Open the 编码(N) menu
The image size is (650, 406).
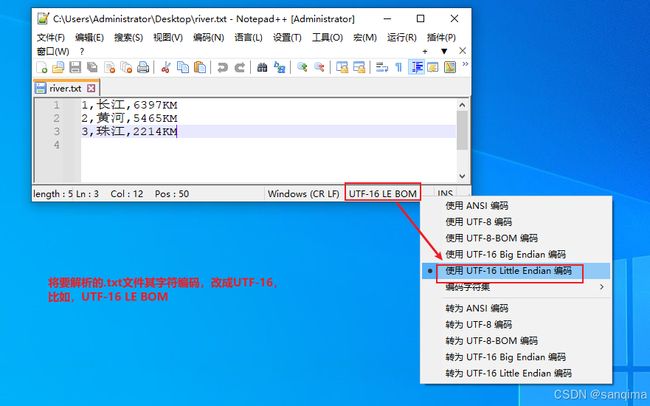coord(209,38)
